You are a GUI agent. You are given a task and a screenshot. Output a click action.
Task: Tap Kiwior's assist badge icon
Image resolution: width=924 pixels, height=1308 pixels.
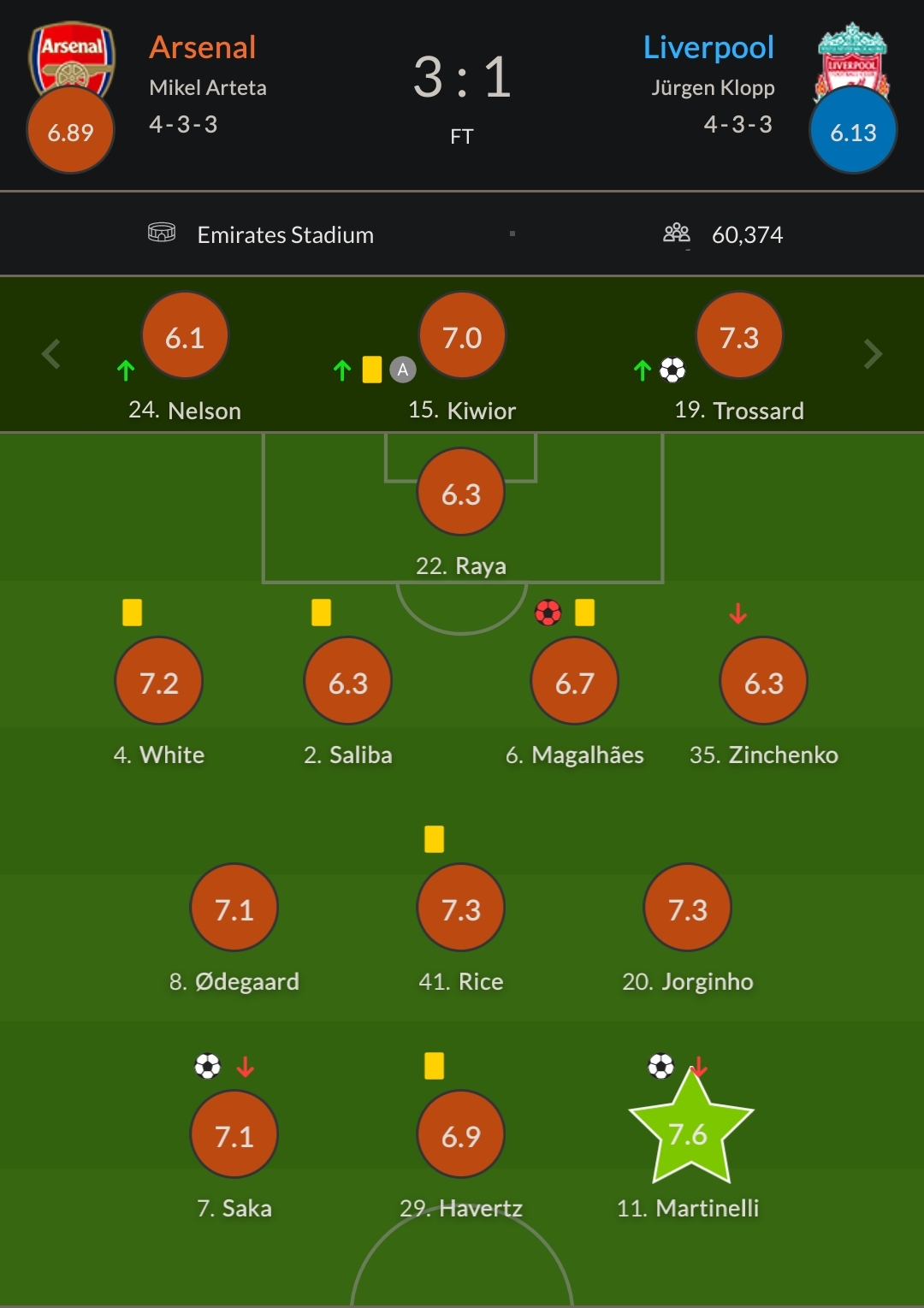pyautogui.click(x=403, y=370)
